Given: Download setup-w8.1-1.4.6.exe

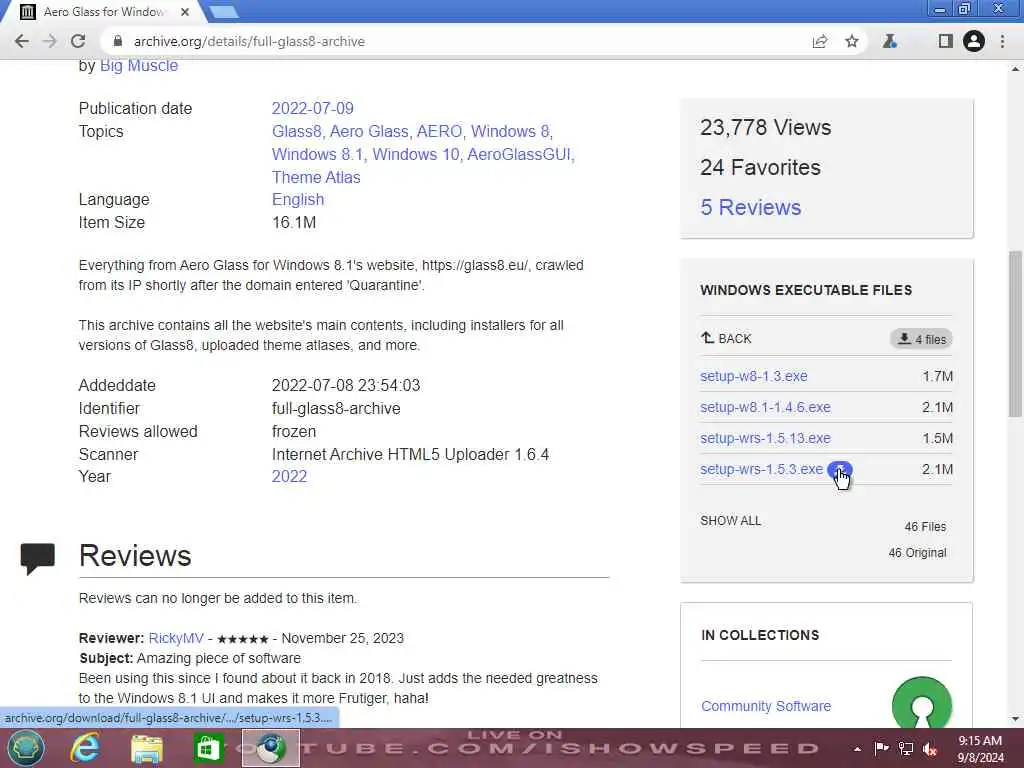Looking at the screenshot, I should coord(765,408).
